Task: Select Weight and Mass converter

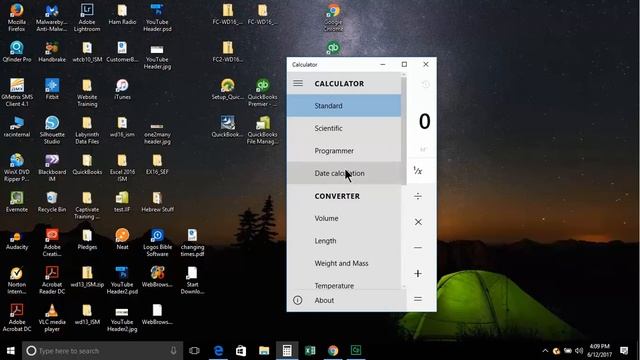Action: click(344, 263)
